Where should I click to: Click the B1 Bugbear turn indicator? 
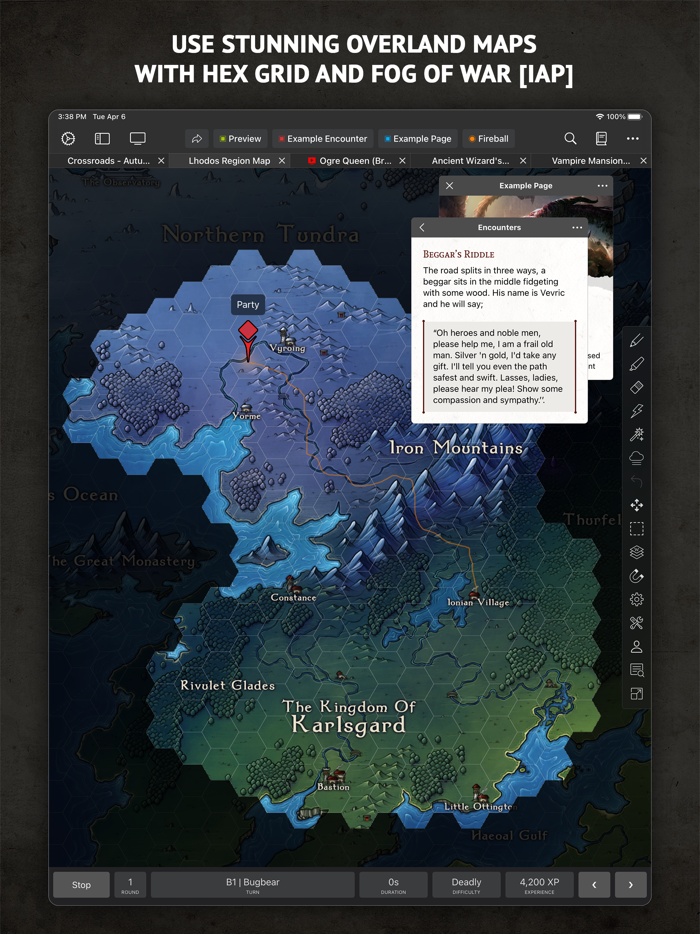tap(253, 885)
